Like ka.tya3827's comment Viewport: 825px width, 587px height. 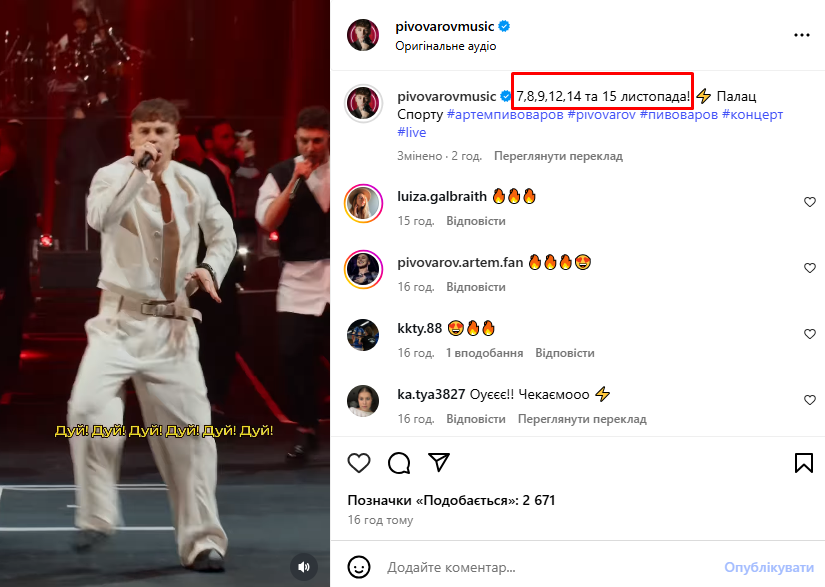point(810,400)
